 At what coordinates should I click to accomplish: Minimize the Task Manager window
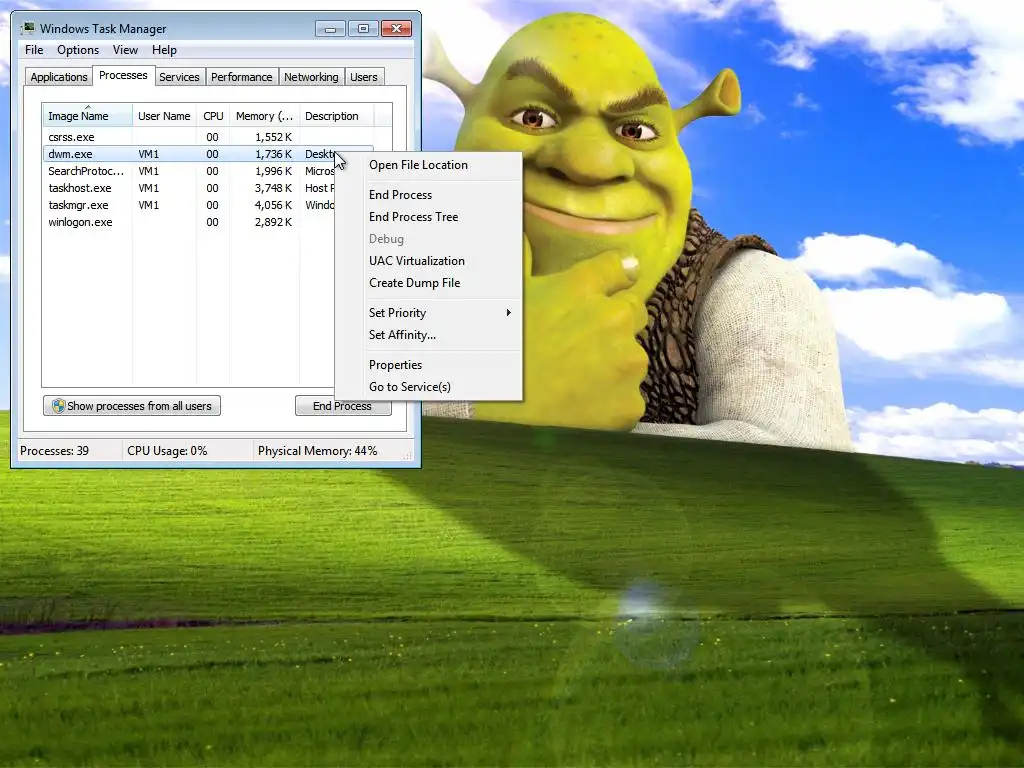[330, 29]
